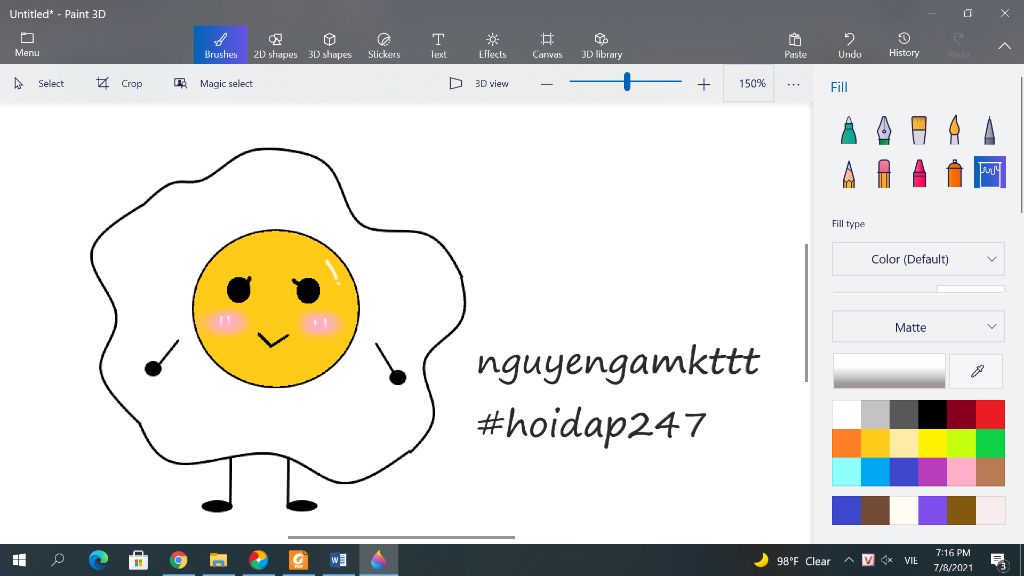Pick the orange color swatch

pyautogui.click(x=846, y=443)
